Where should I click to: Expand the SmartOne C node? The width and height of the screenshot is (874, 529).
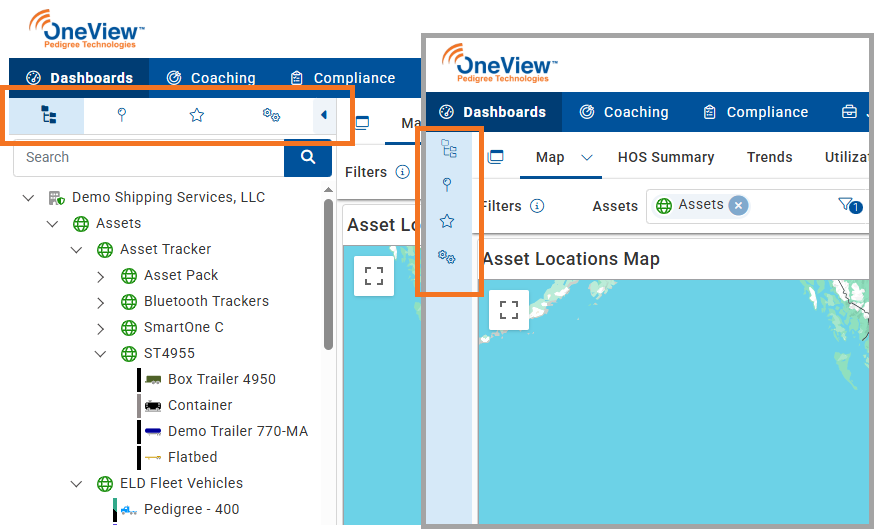[x=100, y=328]
